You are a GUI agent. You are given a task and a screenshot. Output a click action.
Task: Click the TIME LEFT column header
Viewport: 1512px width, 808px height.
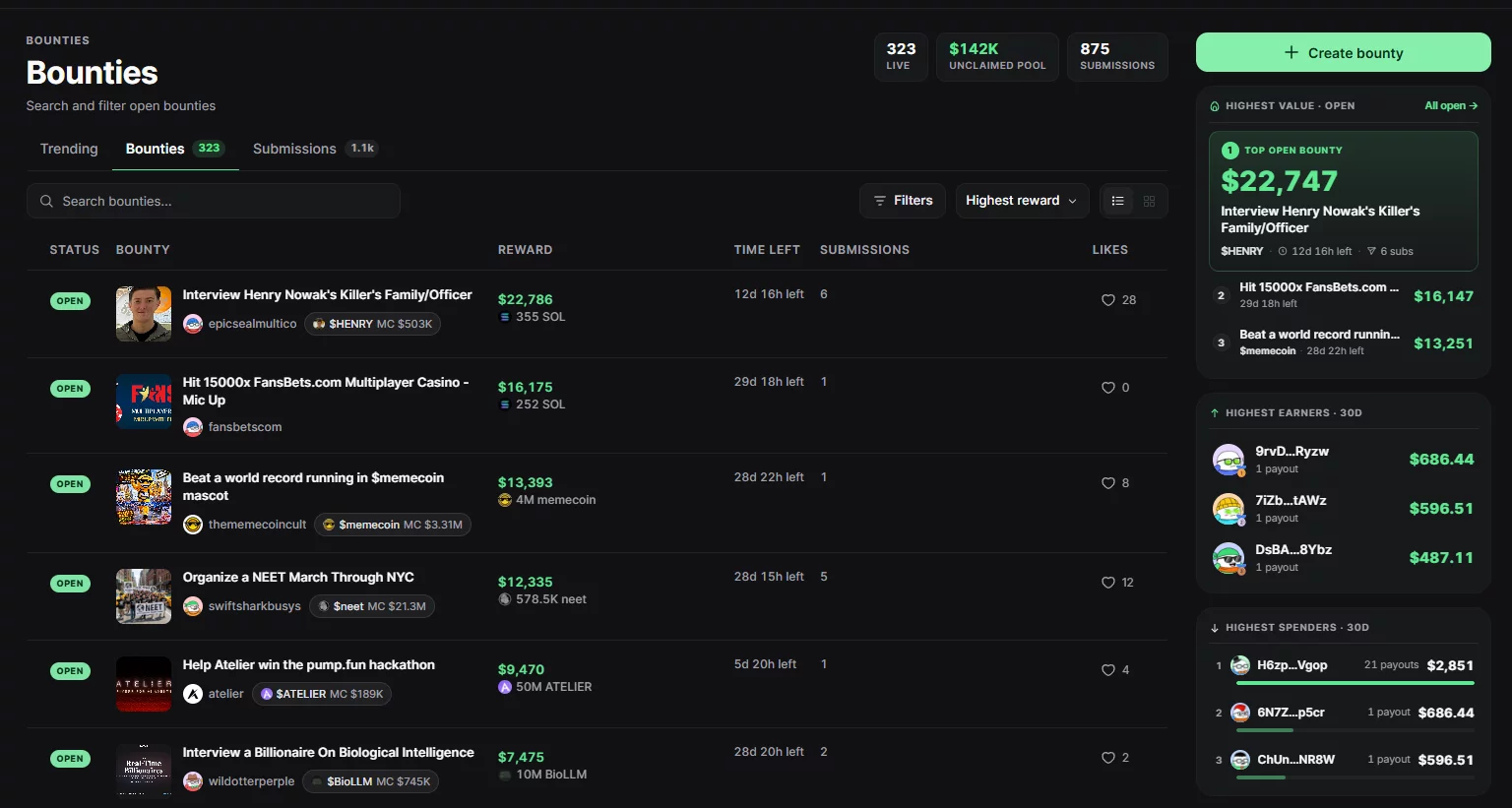767,250
